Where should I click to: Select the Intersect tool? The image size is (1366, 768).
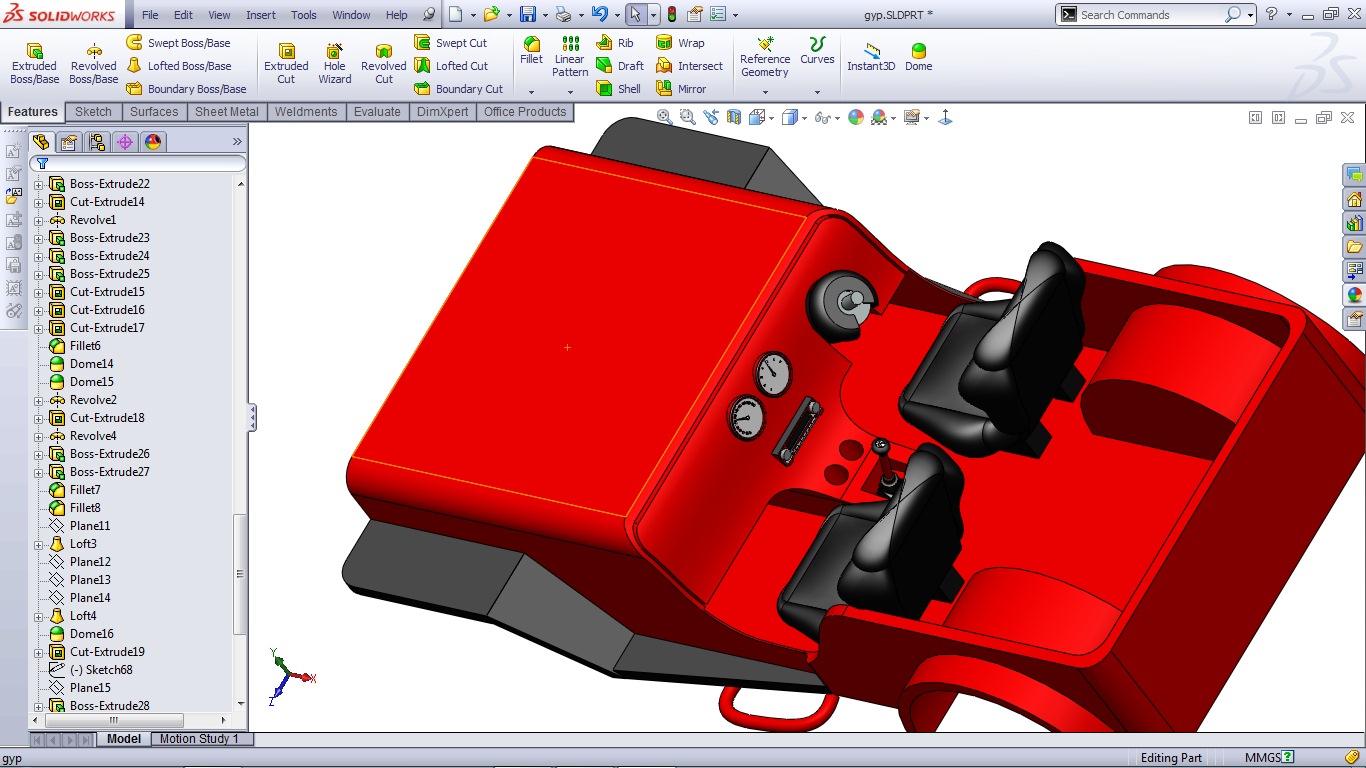click(x=689, y=66)
